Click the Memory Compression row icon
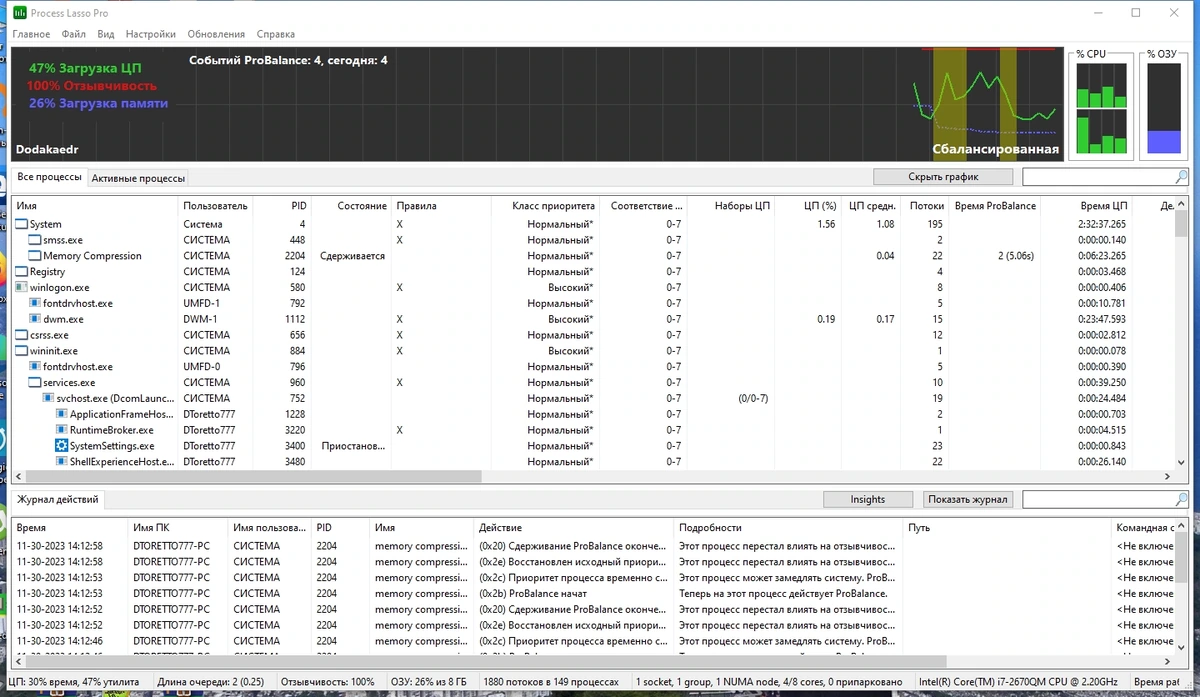Screen dimensions: 1200x697 35,256
